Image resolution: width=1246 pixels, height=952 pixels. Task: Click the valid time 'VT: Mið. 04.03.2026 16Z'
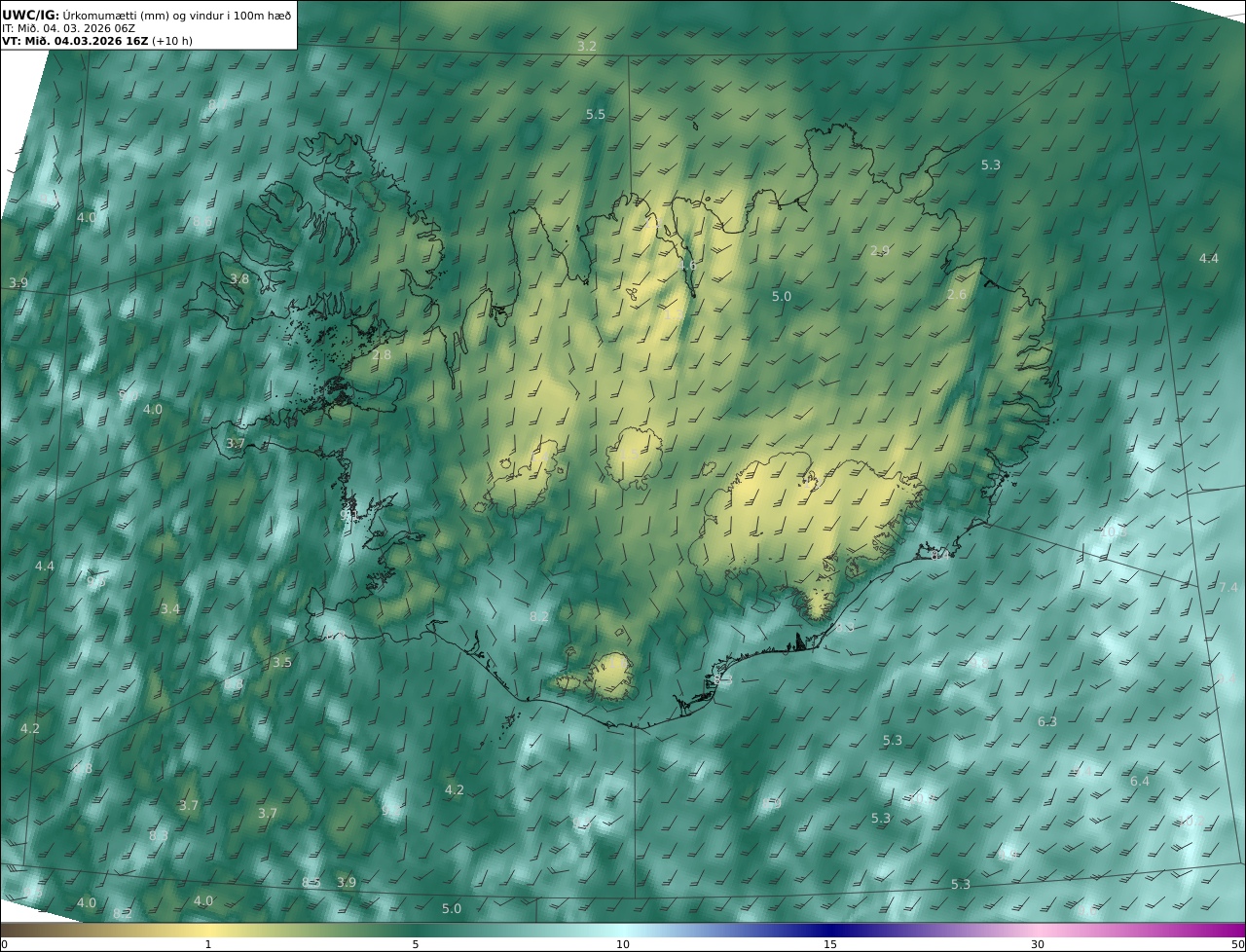tap(75, 42)
